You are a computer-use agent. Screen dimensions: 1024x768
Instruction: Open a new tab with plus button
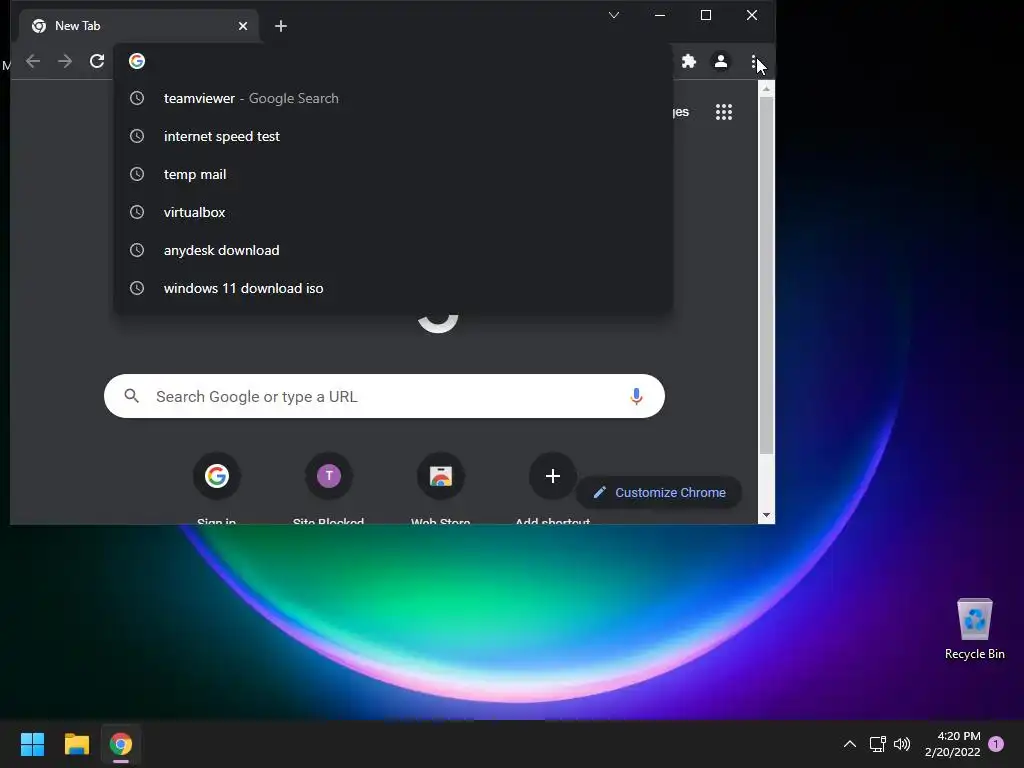click(x=281, y=26)
